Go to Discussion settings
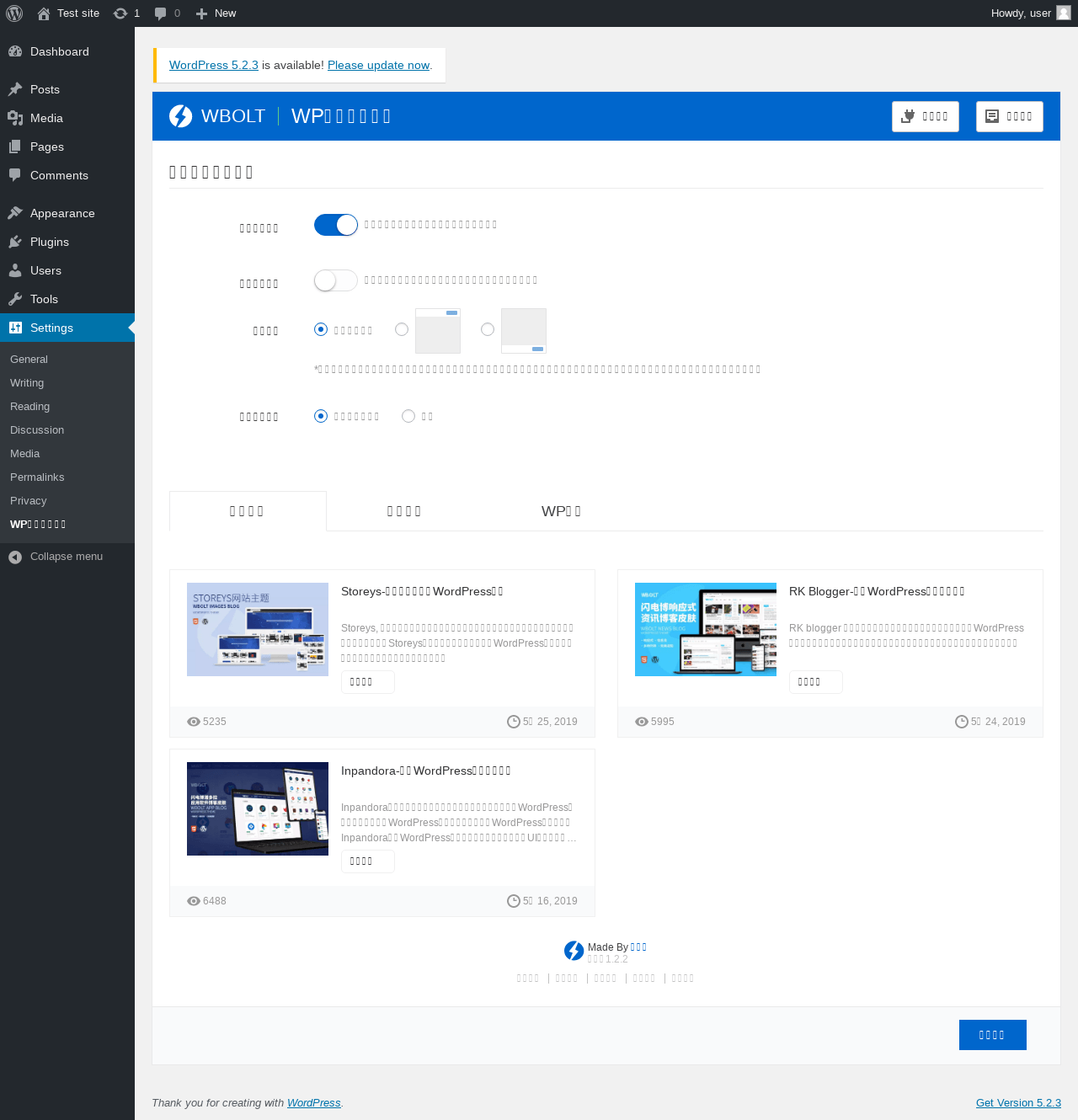1078x1120 pixels. click(37, 430)
